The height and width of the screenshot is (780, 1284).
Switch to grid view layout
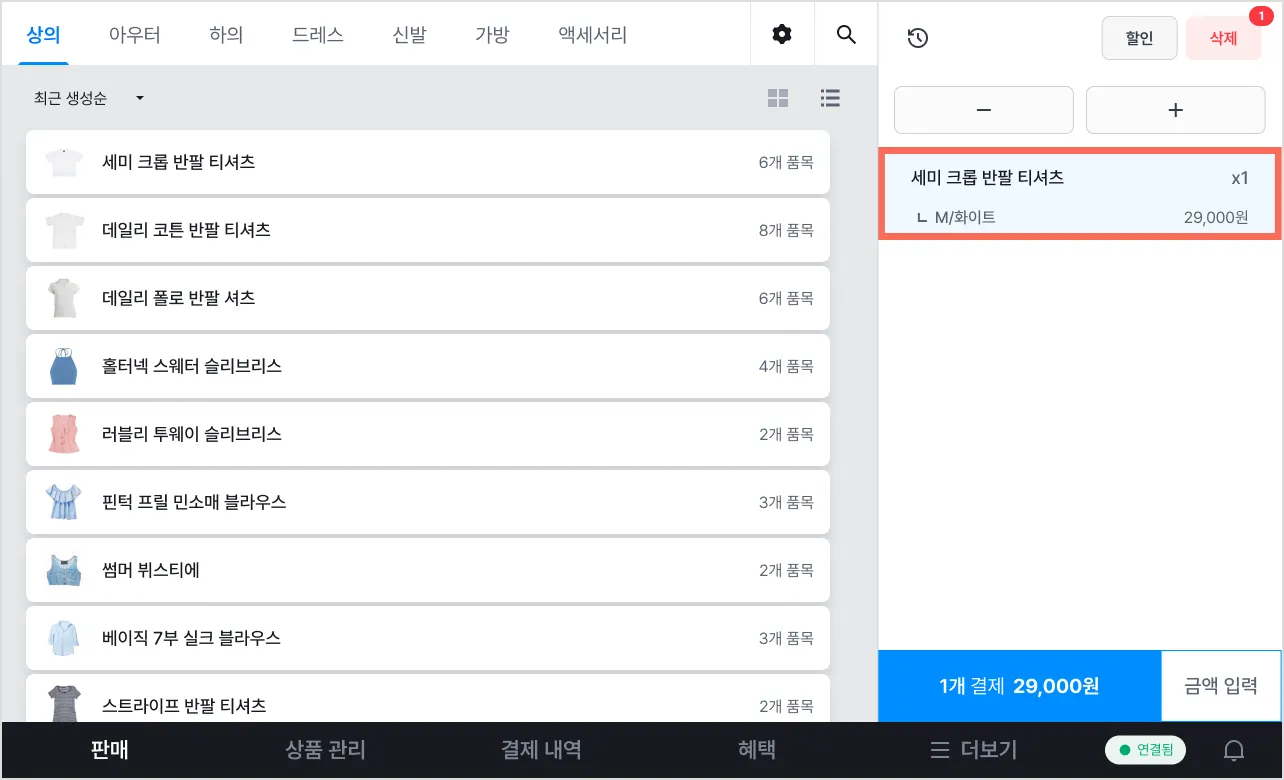click(x=778, y=98)
